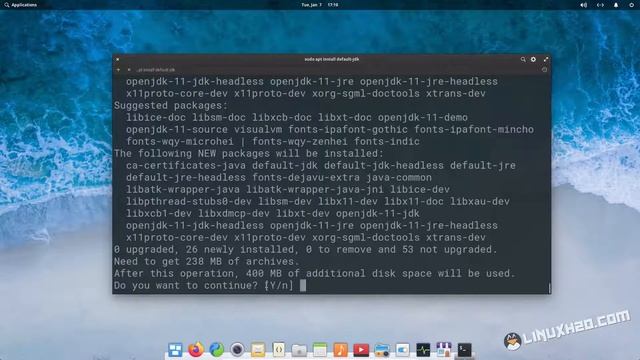Viewport: 640px width, 360px height.
Task: Open the network indicator in top panel
Action: [x=600, y=5]
